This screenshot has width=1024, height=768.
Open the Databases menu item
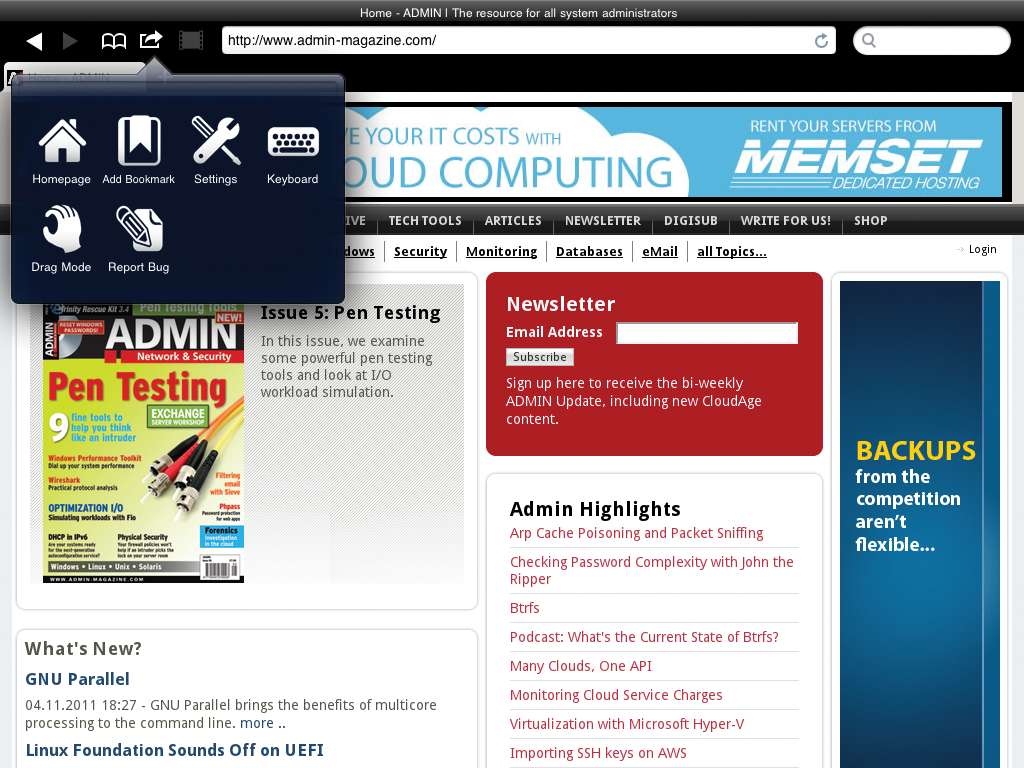pos(589,251)
